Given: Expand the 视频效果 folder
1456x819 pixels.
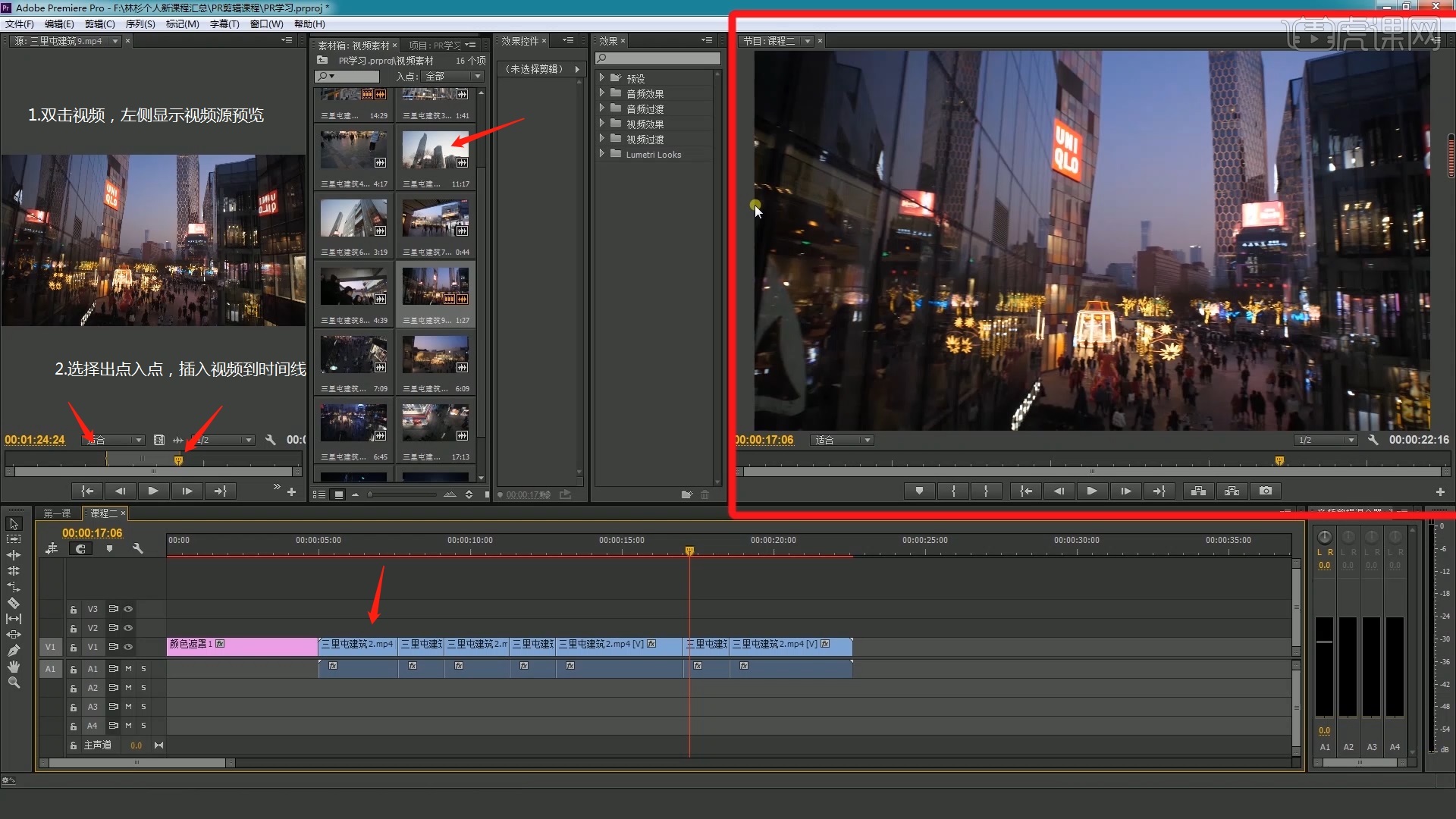Looking at the screenshot, I should [602, 124].
